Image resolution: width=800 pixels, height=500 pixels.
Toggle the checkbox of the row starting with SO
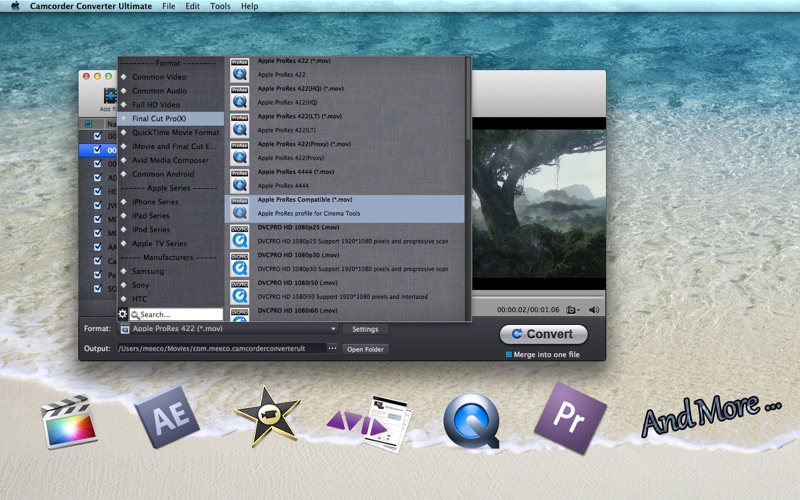point(97,288)
